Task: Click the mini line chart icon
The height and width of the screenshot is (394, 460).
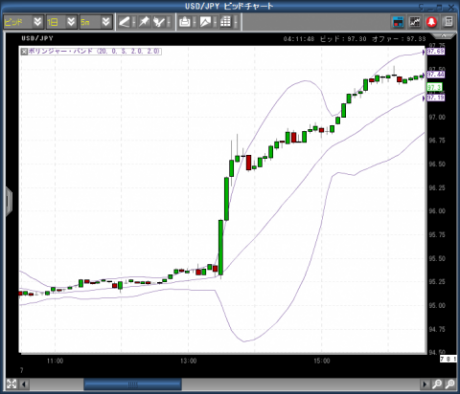Action: [415, 22]
